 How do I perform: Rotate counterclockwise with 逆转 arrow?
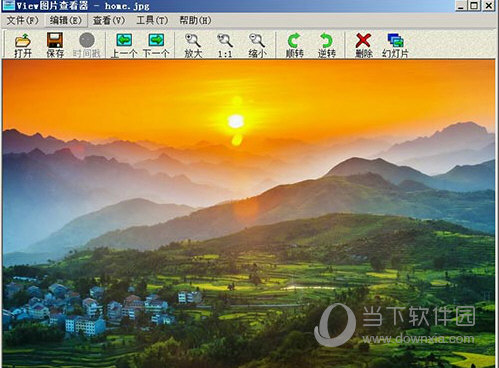(x=326, y=45)
